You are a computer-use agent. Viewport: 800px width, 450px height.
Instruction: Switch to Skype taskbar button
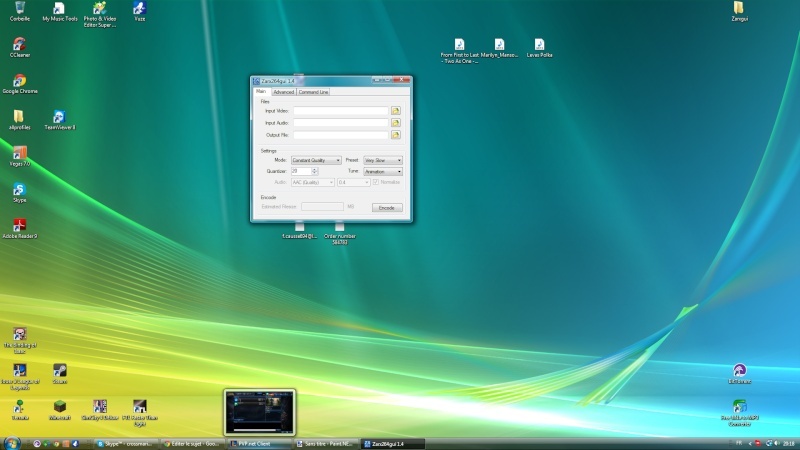127,444
